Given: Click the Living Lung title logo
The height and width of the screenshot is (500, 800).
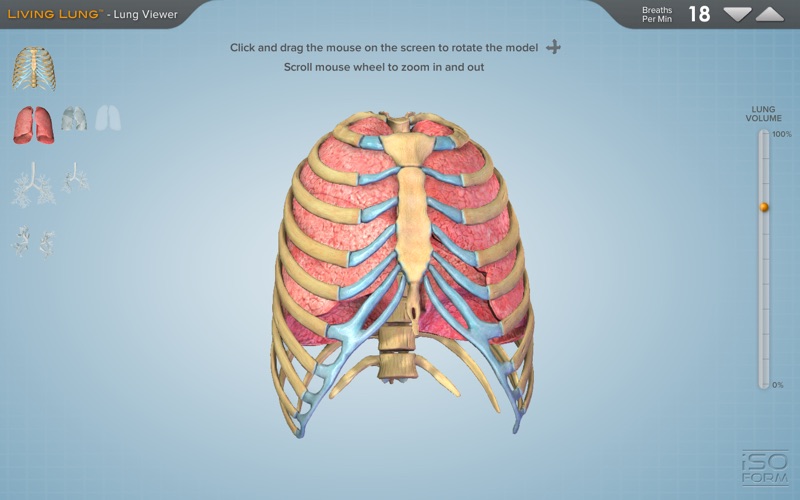Looking at the screenshot, I should pos(53,14).
